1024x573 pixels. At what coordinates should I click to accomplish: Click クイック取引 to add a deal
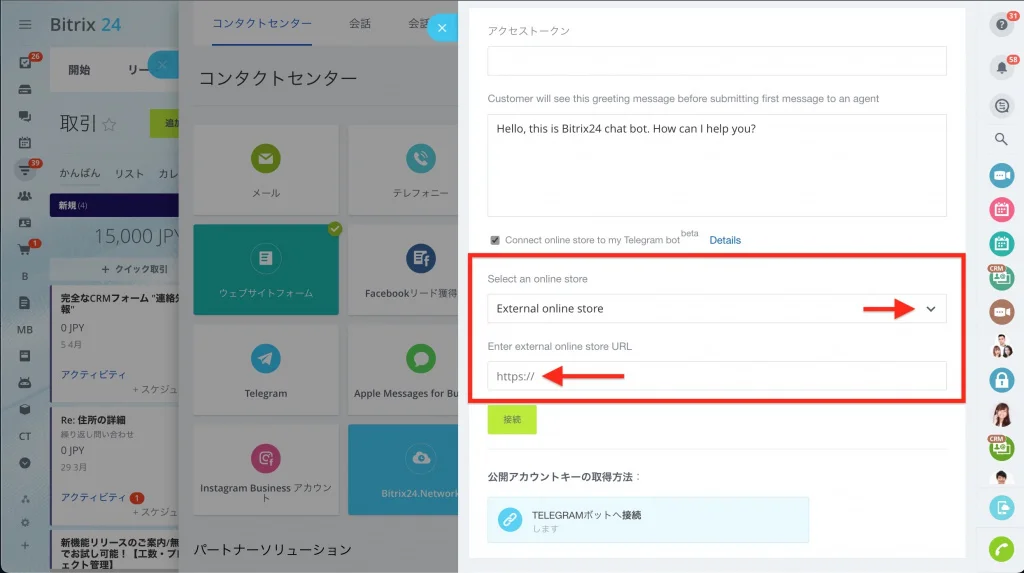click(135, 269)
